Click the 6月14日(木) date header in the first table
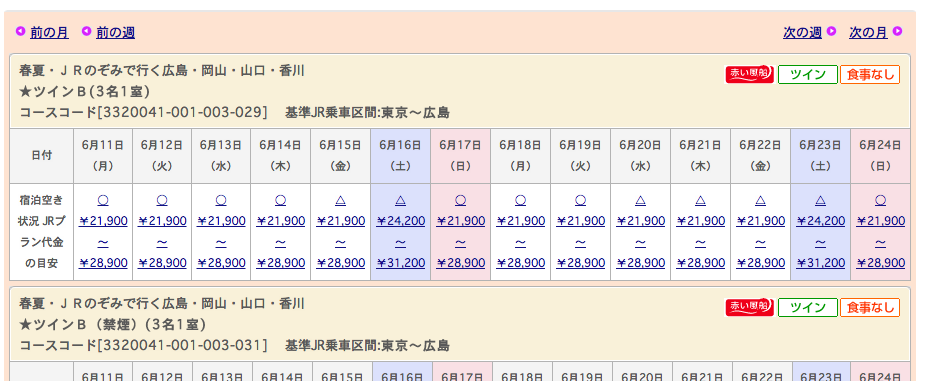The image size is (925, 381). [281, 156]
